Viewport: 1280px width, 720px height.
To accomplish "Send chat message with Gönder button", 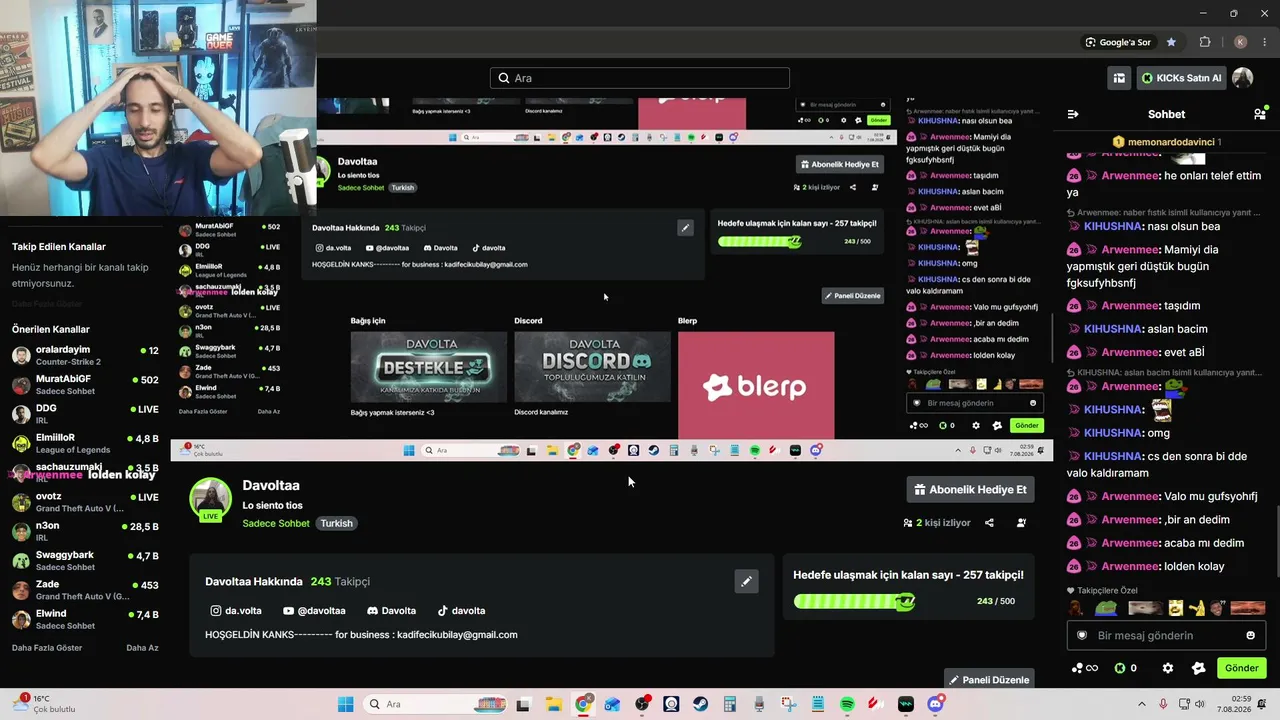I will (1241, 668).
